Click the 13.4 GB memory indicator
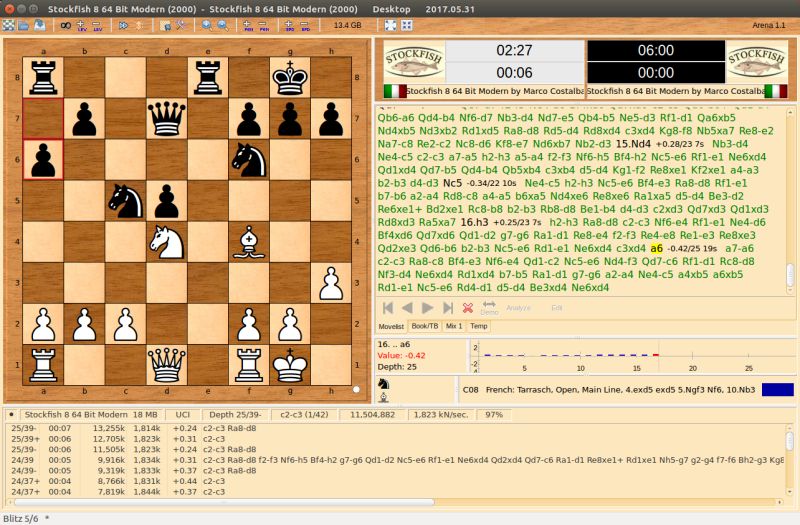This screenshot has height=525, width=800. (x=347, y=25)
